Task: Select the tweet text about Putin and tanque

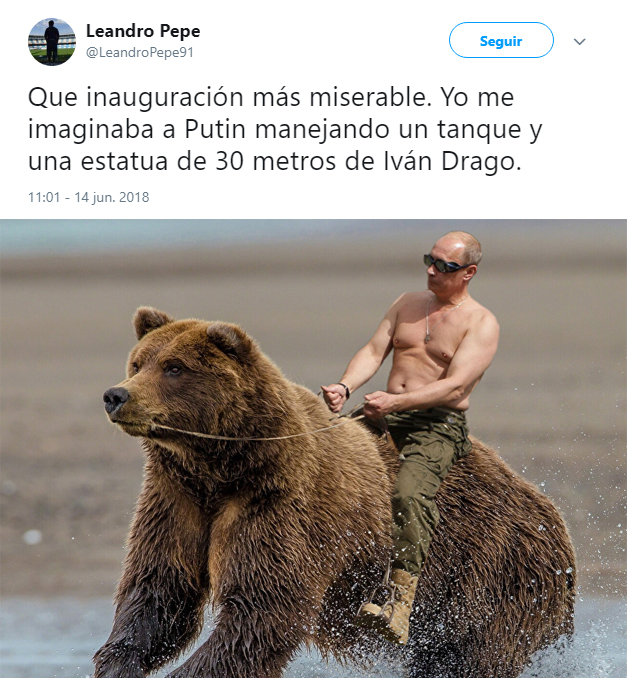Action: coord(285,129)
